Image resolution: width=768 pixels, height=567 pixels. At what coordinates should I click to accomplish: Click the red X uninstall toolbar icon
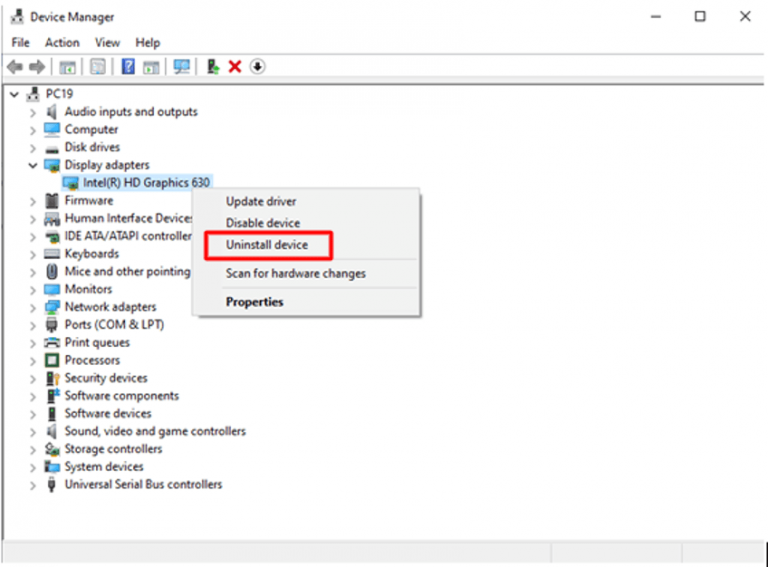(x=235, y=67)
